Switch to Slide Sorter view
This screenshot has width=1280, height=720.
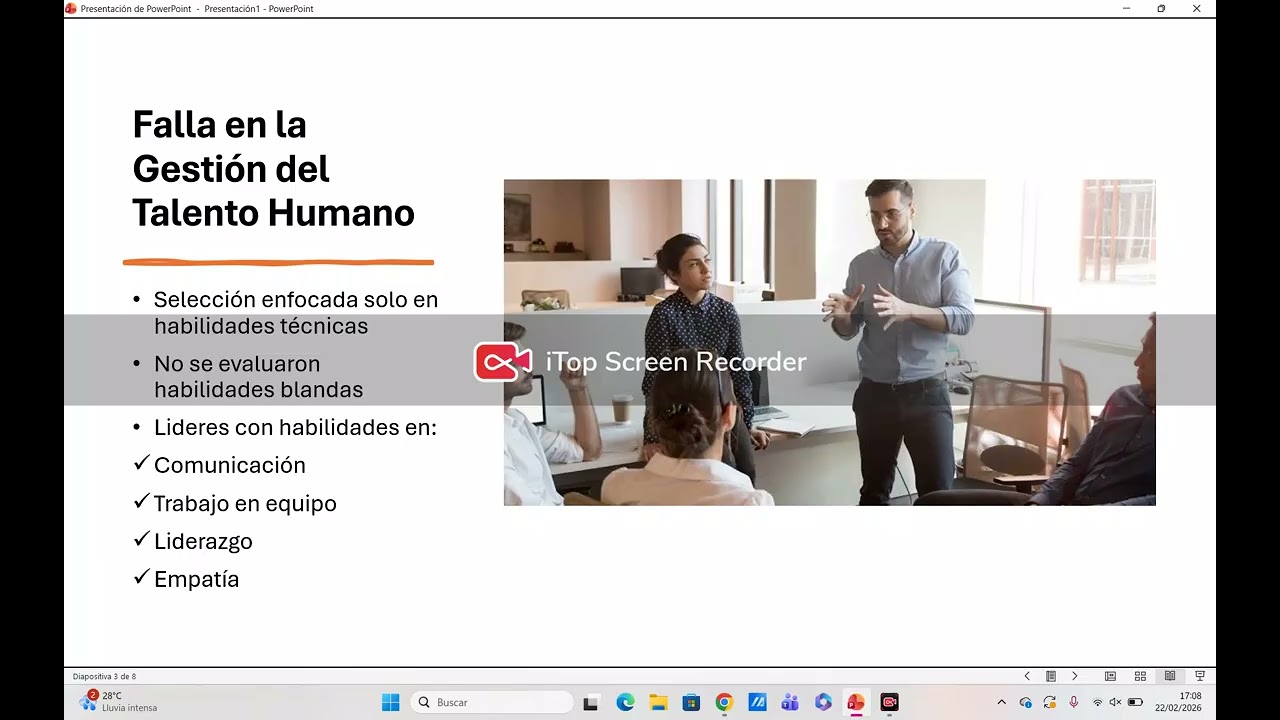coord(1140,676)
